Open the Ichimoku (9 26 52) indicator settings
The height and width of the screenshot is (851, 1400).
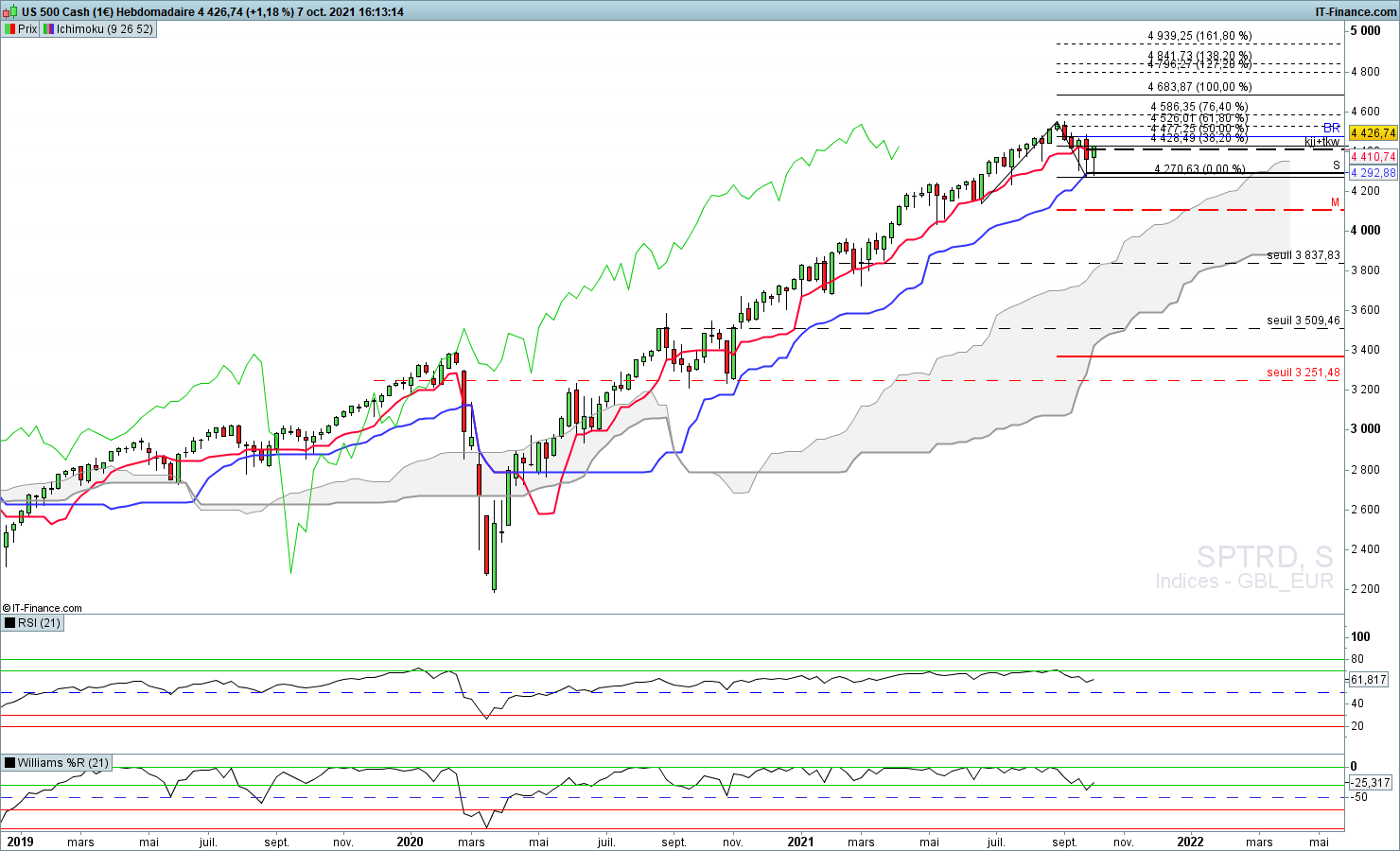tap(104, 29)
